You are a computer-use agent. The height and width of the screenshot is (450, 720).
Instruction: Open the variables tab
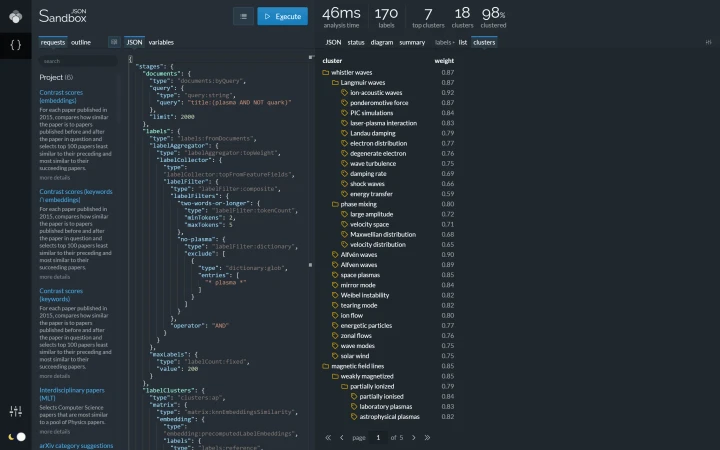(161, 42)
